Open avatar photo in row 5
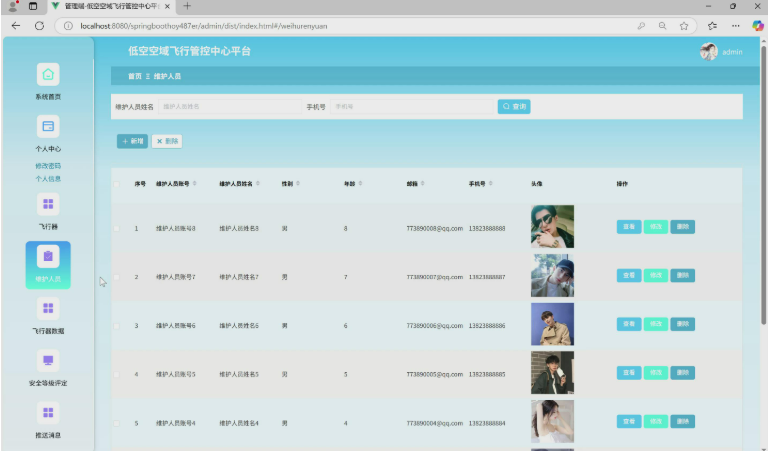Viewport: 768px width, 451px height. point(552,421)
